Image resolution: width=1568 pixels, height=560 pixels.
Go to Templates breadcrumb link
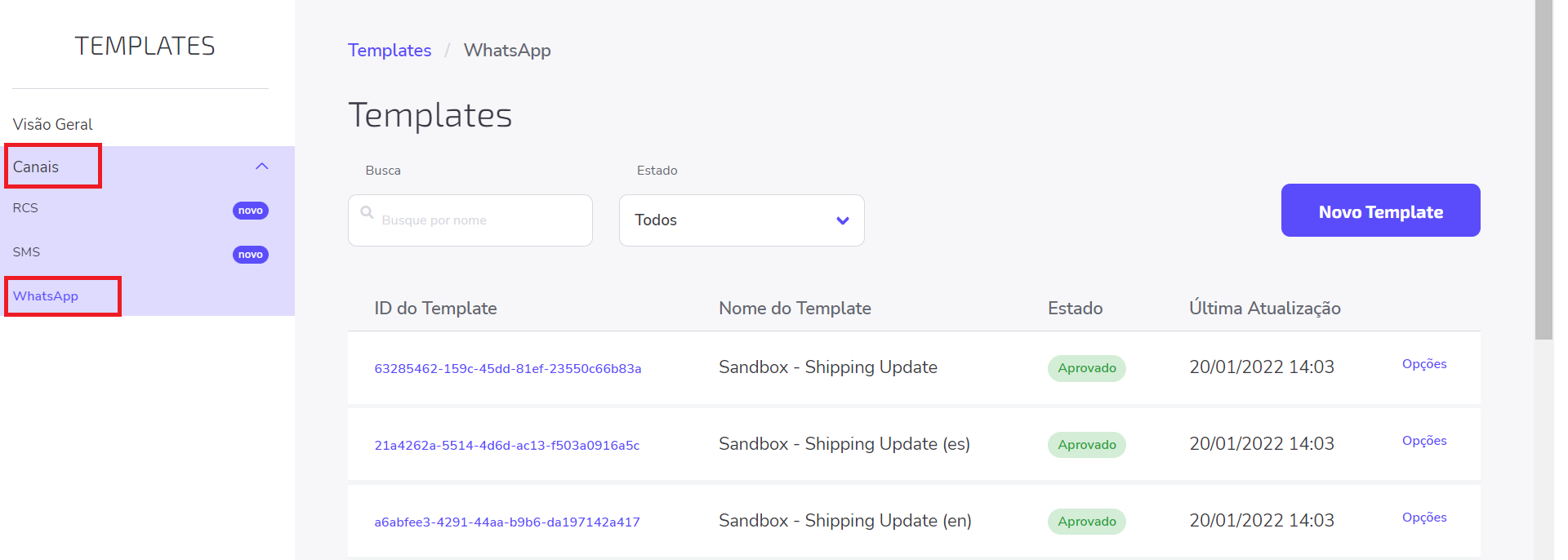coord(390,50)
